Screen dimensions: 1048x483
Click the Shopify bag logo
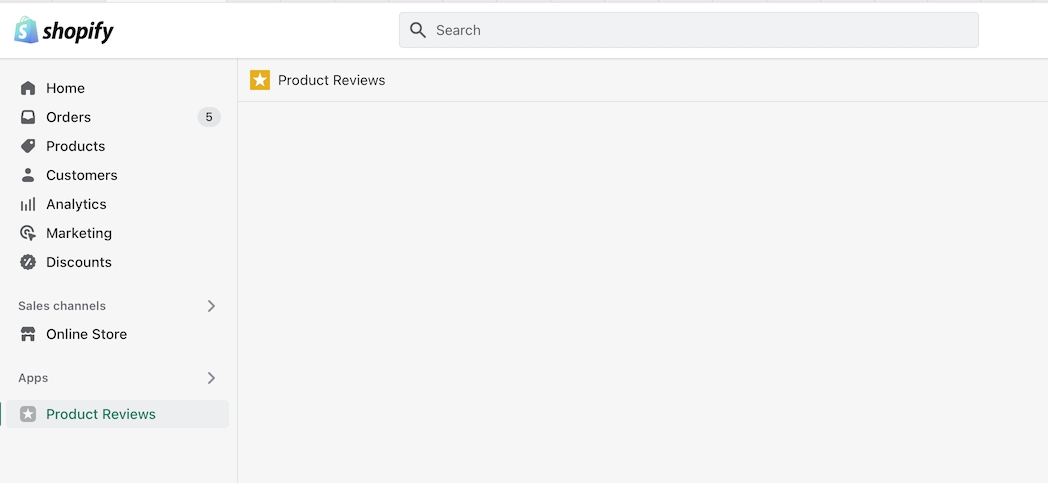point(26,30)
